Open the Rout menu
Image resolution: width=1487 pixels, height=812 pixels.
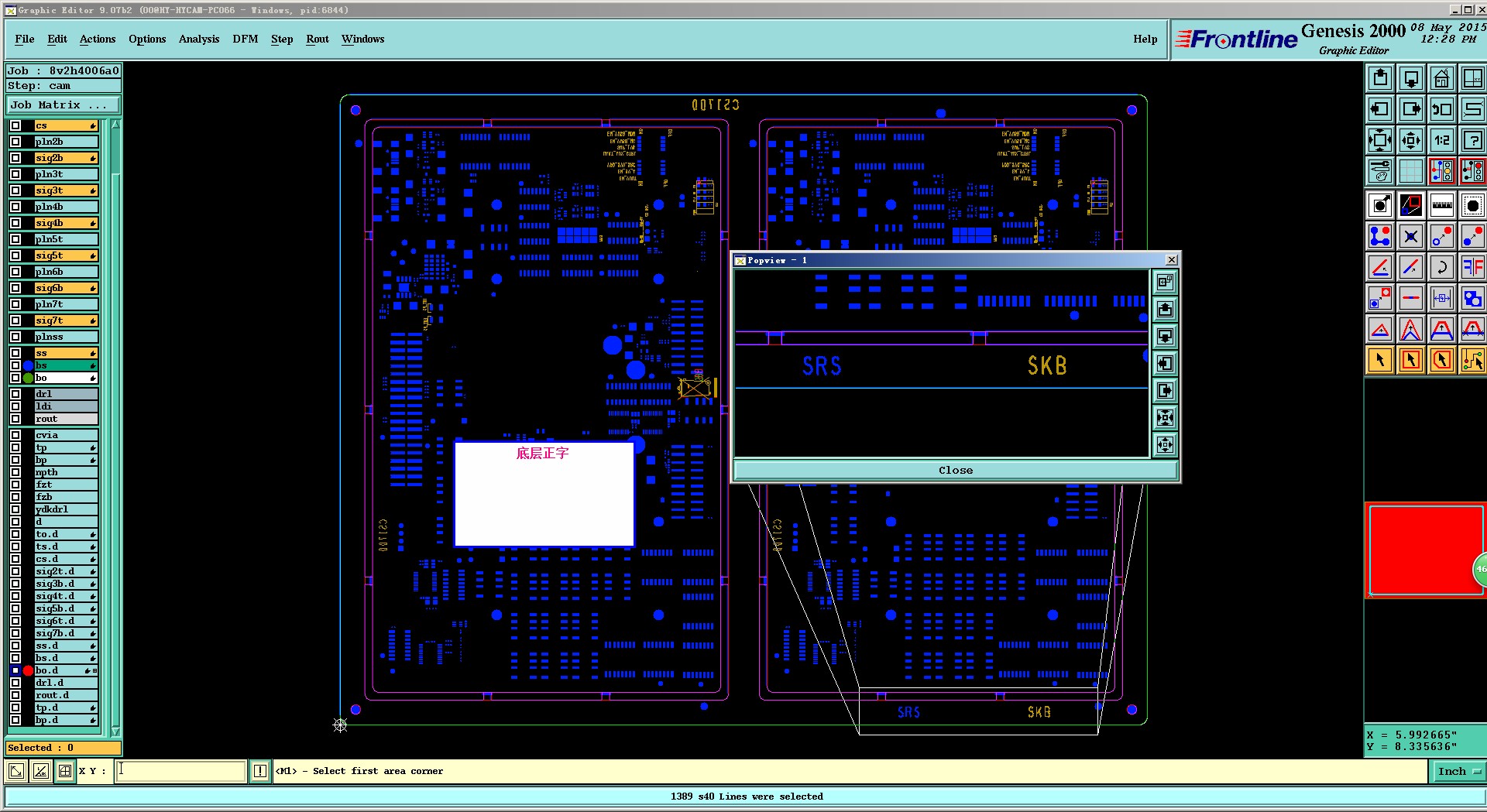click(318, 39)
